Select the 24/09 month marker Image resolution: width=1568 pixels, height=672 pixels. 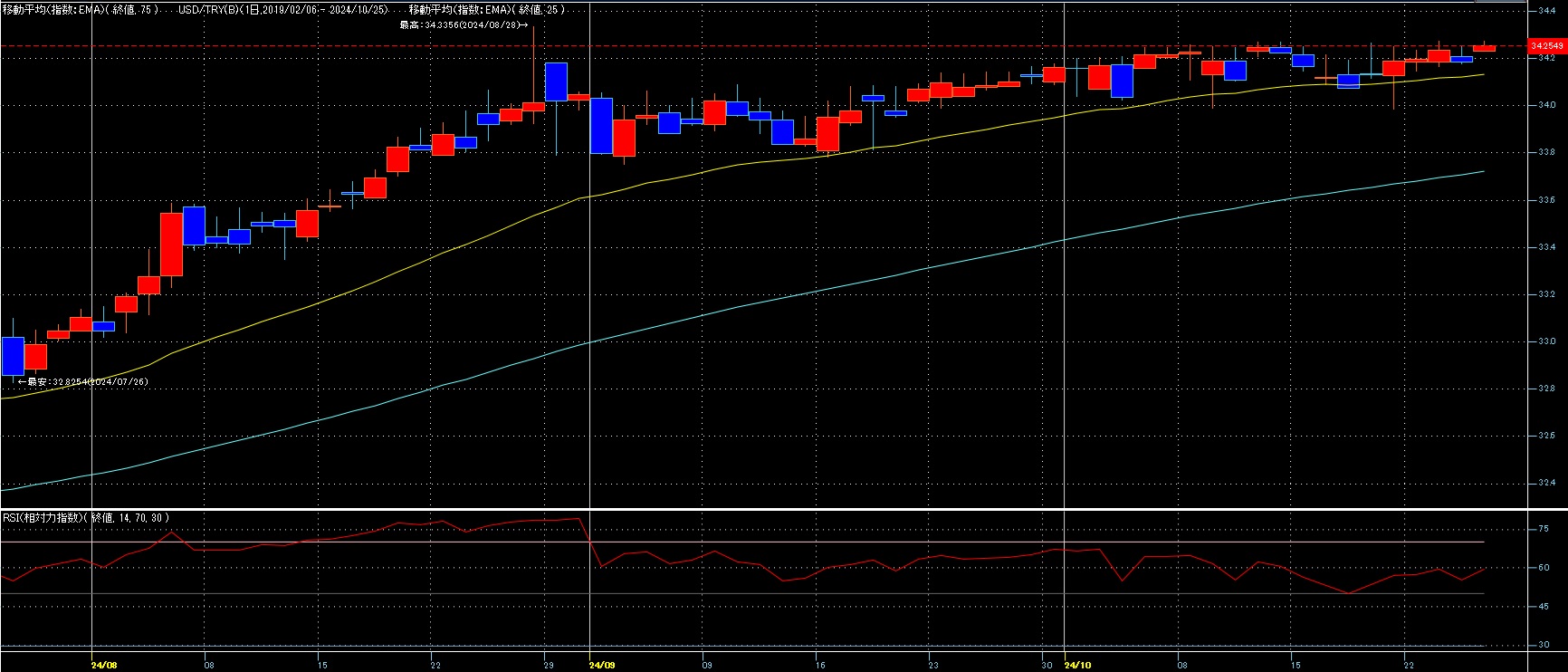(x=602, y=665)
